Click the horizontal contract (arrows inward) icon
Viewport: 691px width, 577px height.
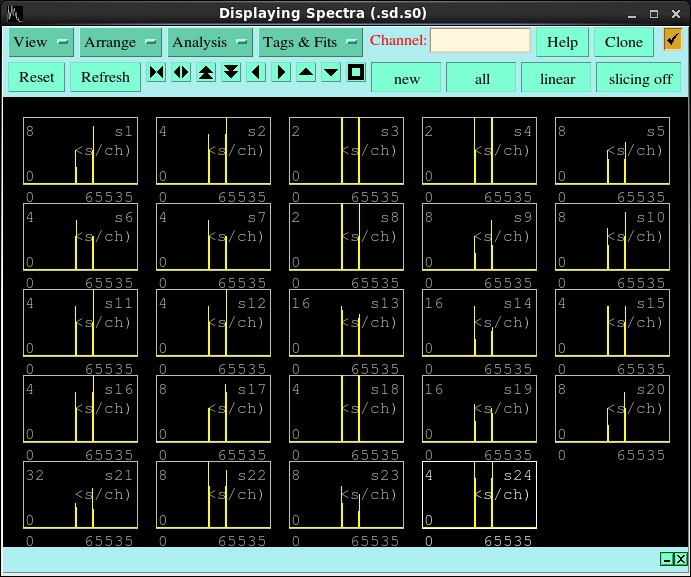(x=156, y=72)
